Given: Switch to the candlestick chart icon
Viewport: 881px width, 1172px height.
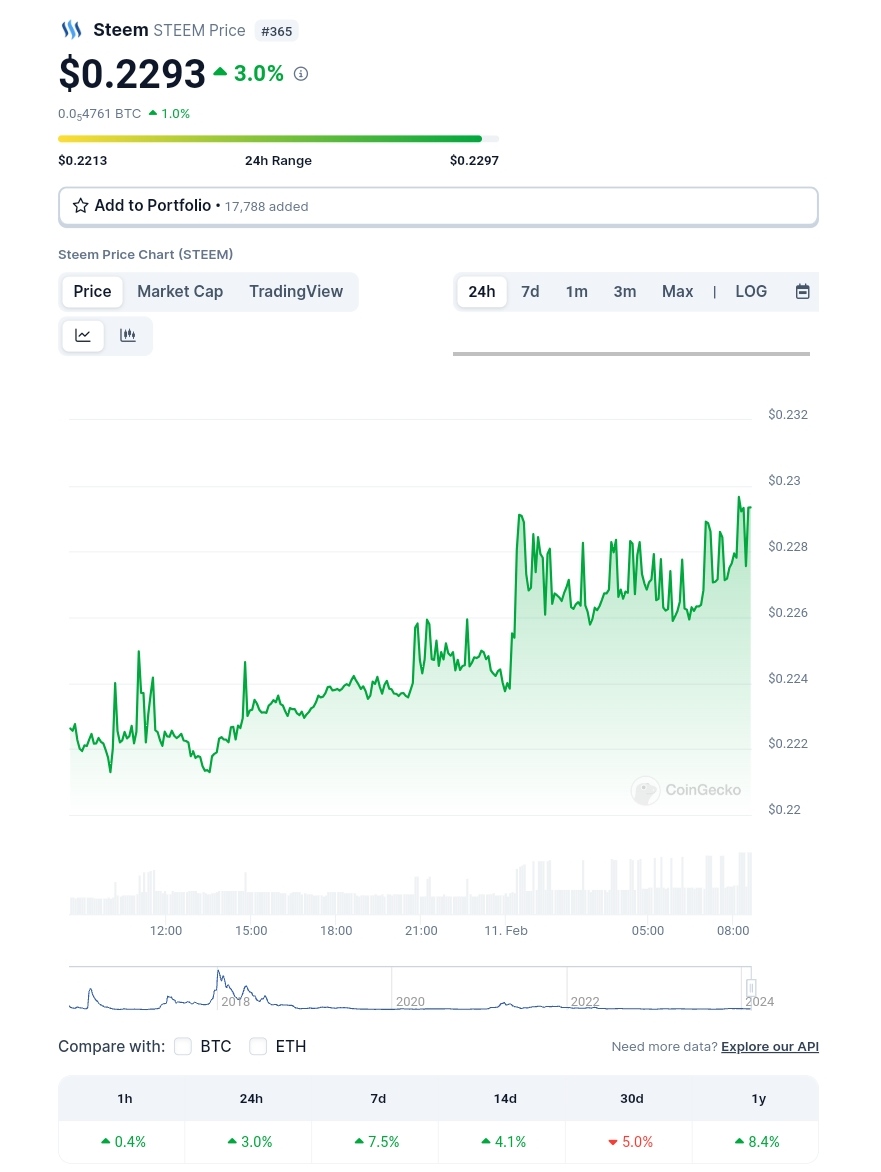Looking at the screenshot, I should [x=127, y=335].
